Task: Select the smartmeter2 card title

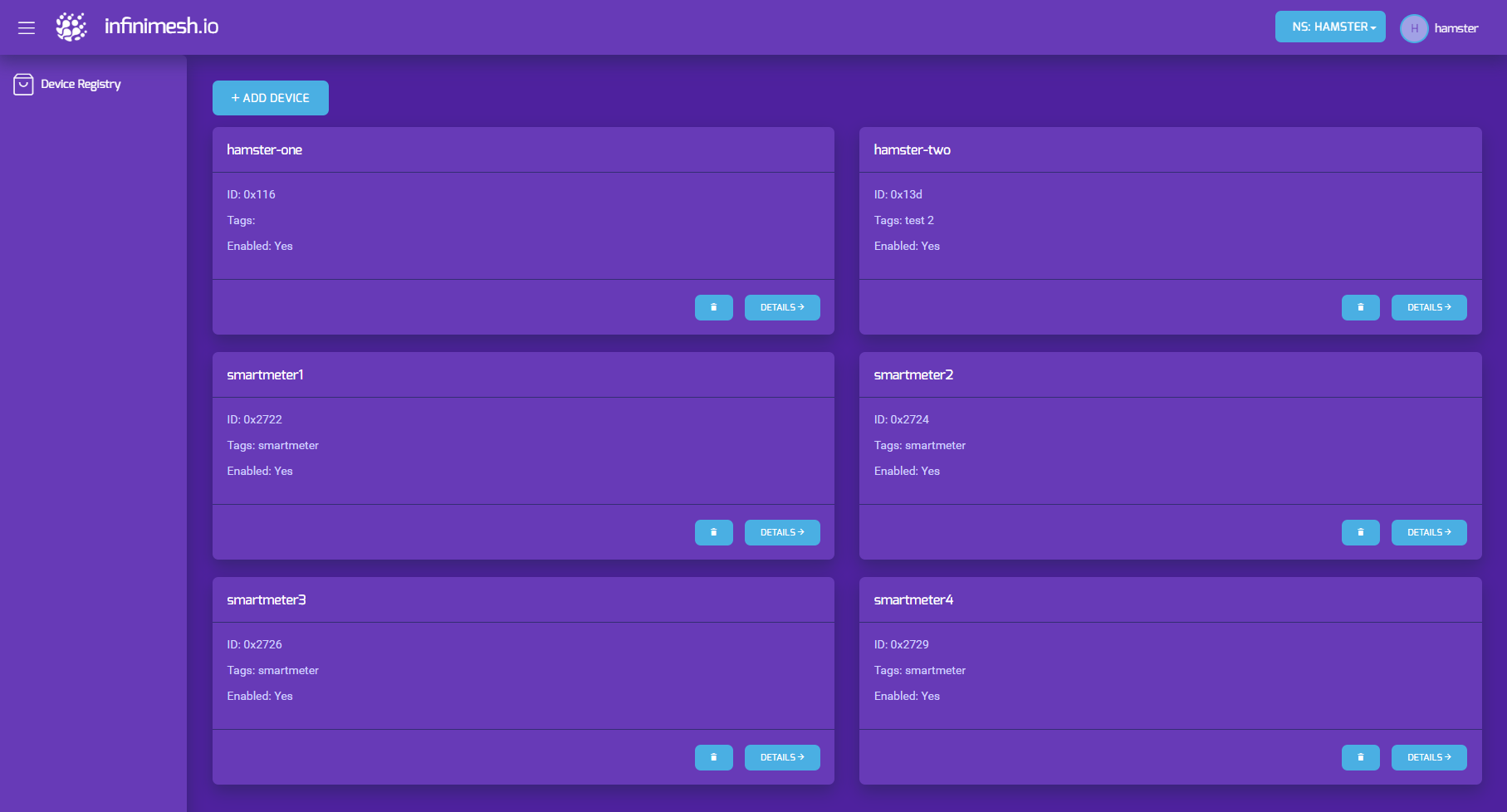Action: click(x=913, y=374)
